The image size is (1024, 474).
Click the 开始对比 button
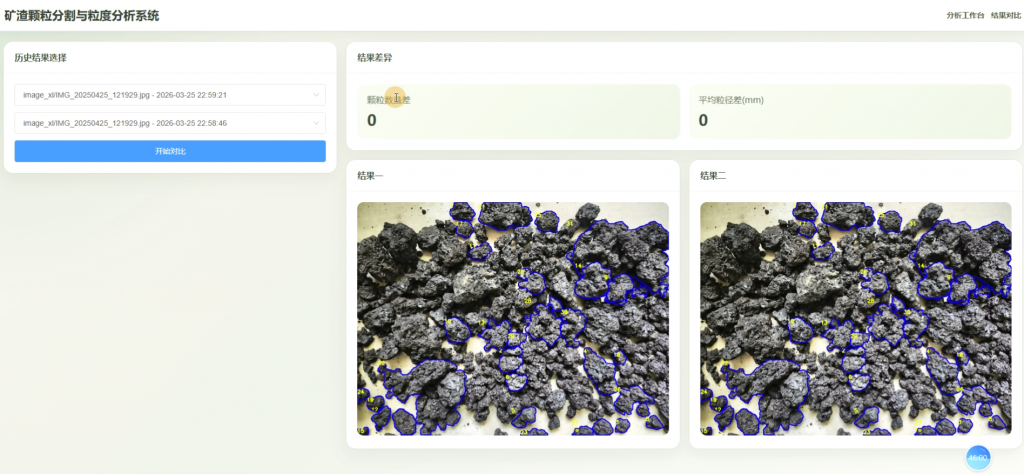(x=170, y=151)
